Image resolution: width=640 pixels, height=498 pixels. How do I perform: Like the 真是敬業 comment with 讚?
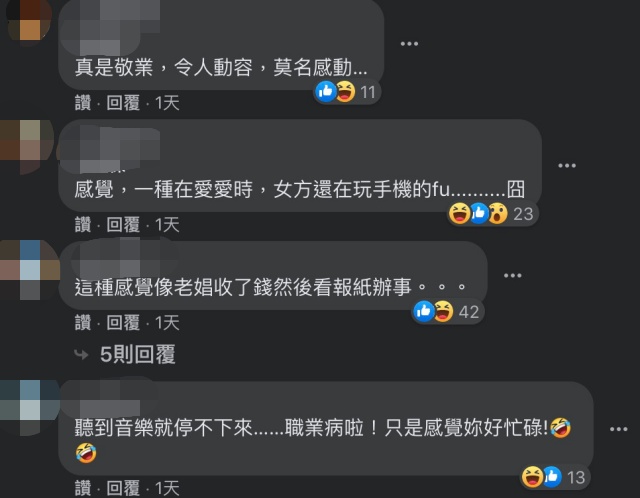[83, 103]
